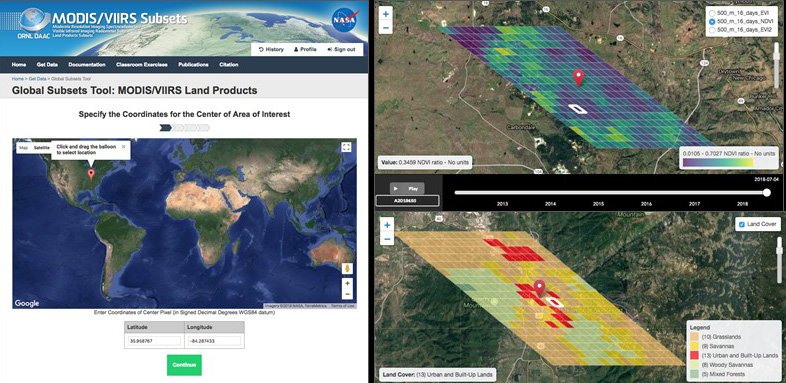This screenshot has width=786, height=383.
Task: Click the Get Data breadcrumb link
Action: pos(38,79)
